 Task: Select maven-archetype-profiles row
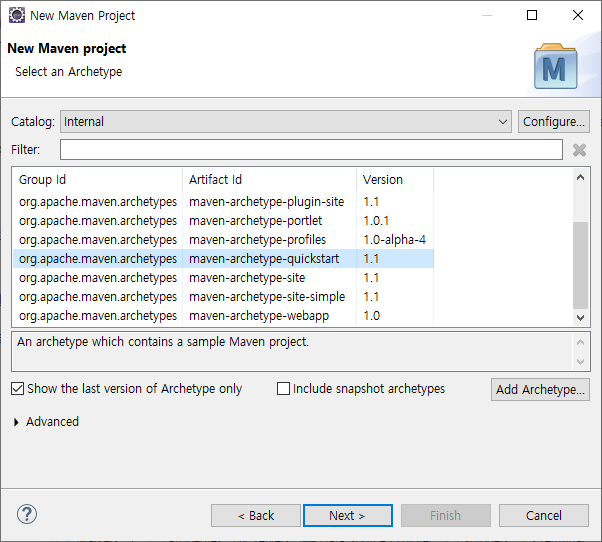click(x=223, y=240)
